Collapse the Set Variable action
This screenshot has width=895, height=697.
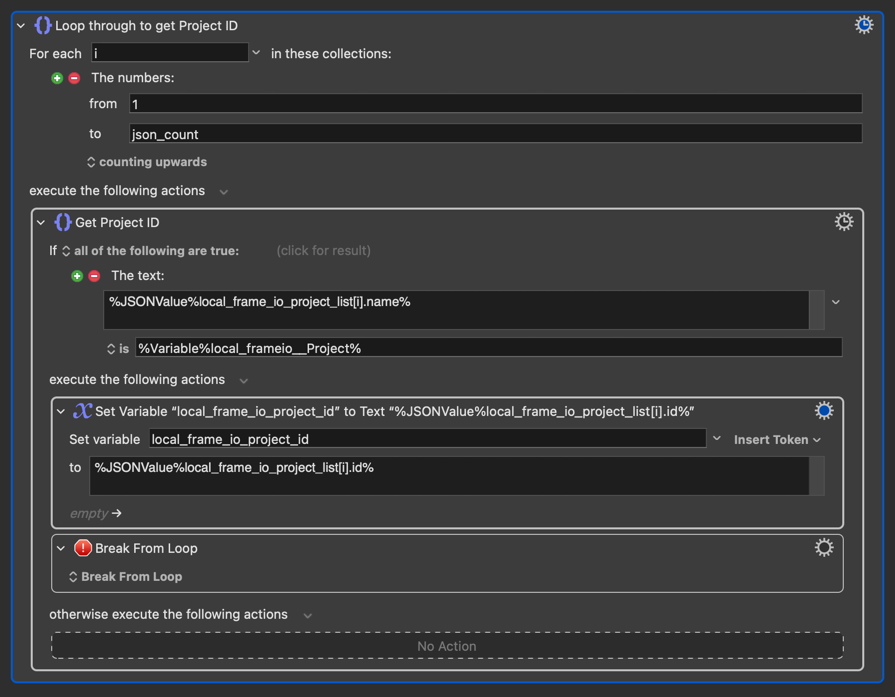coord(61,412)
